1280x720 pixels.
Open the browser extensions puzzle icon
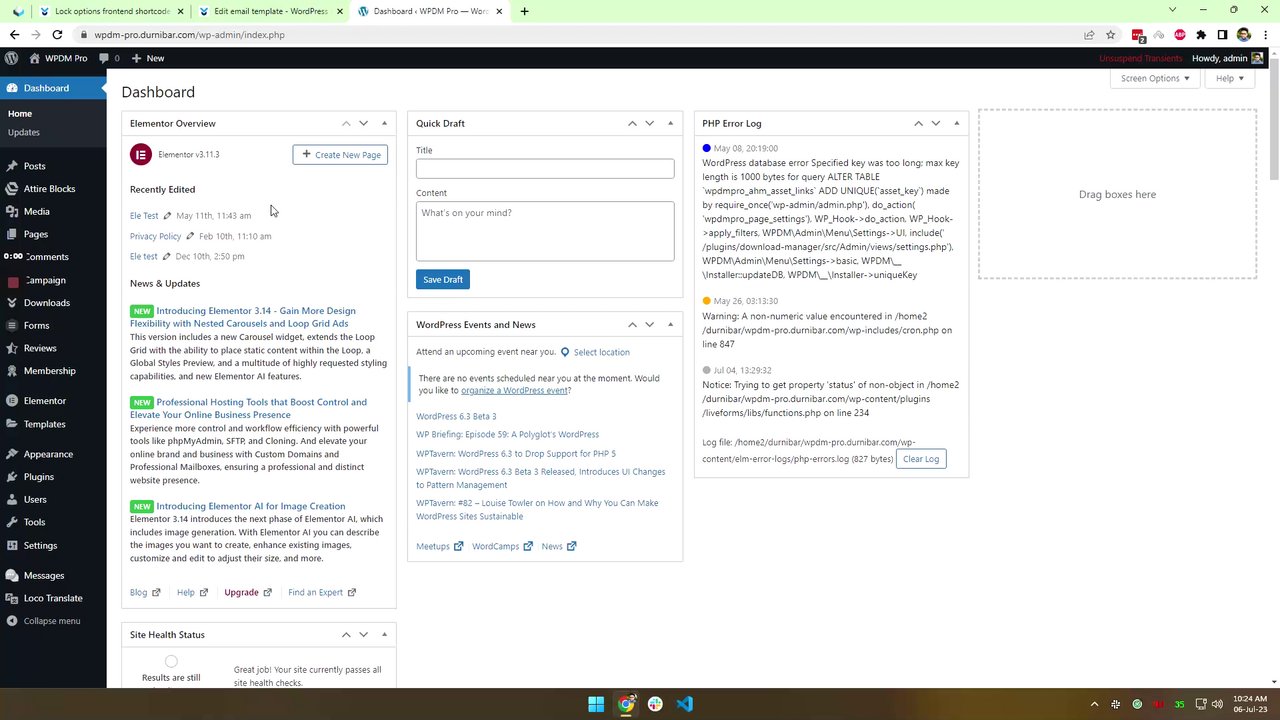1201,34
